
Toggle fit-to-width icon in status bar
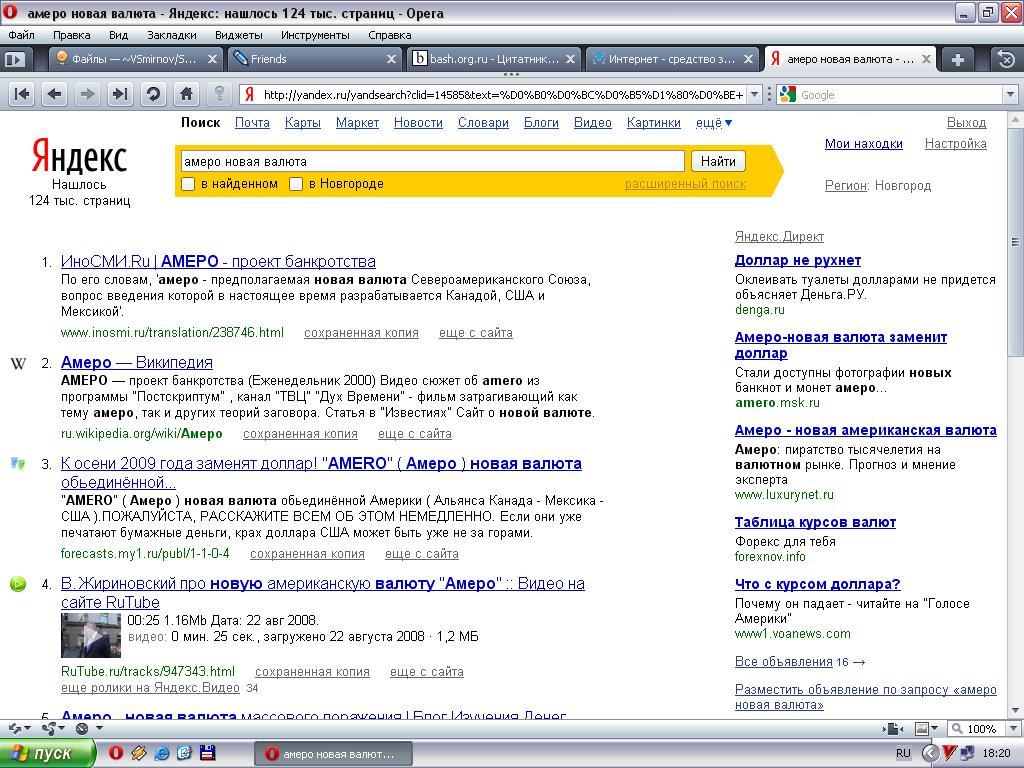(x=893, y=729)
